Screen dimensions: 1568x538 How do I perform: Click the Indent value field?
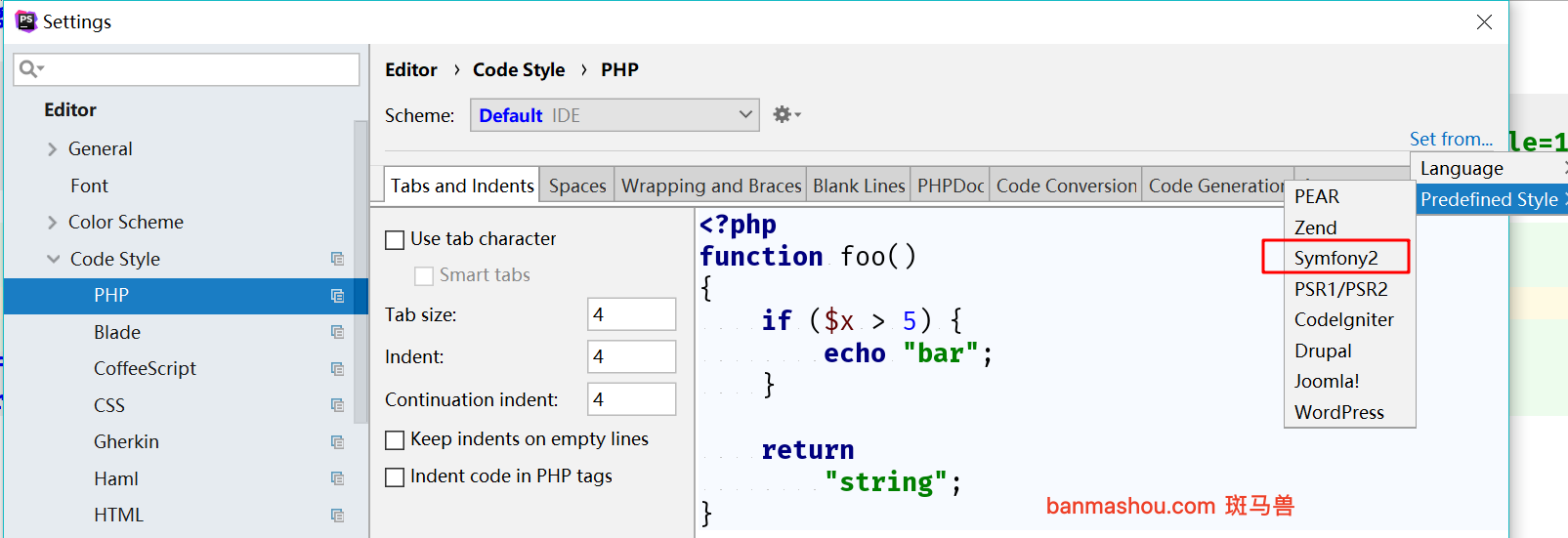pyautogui.click(x=631, y=356)
